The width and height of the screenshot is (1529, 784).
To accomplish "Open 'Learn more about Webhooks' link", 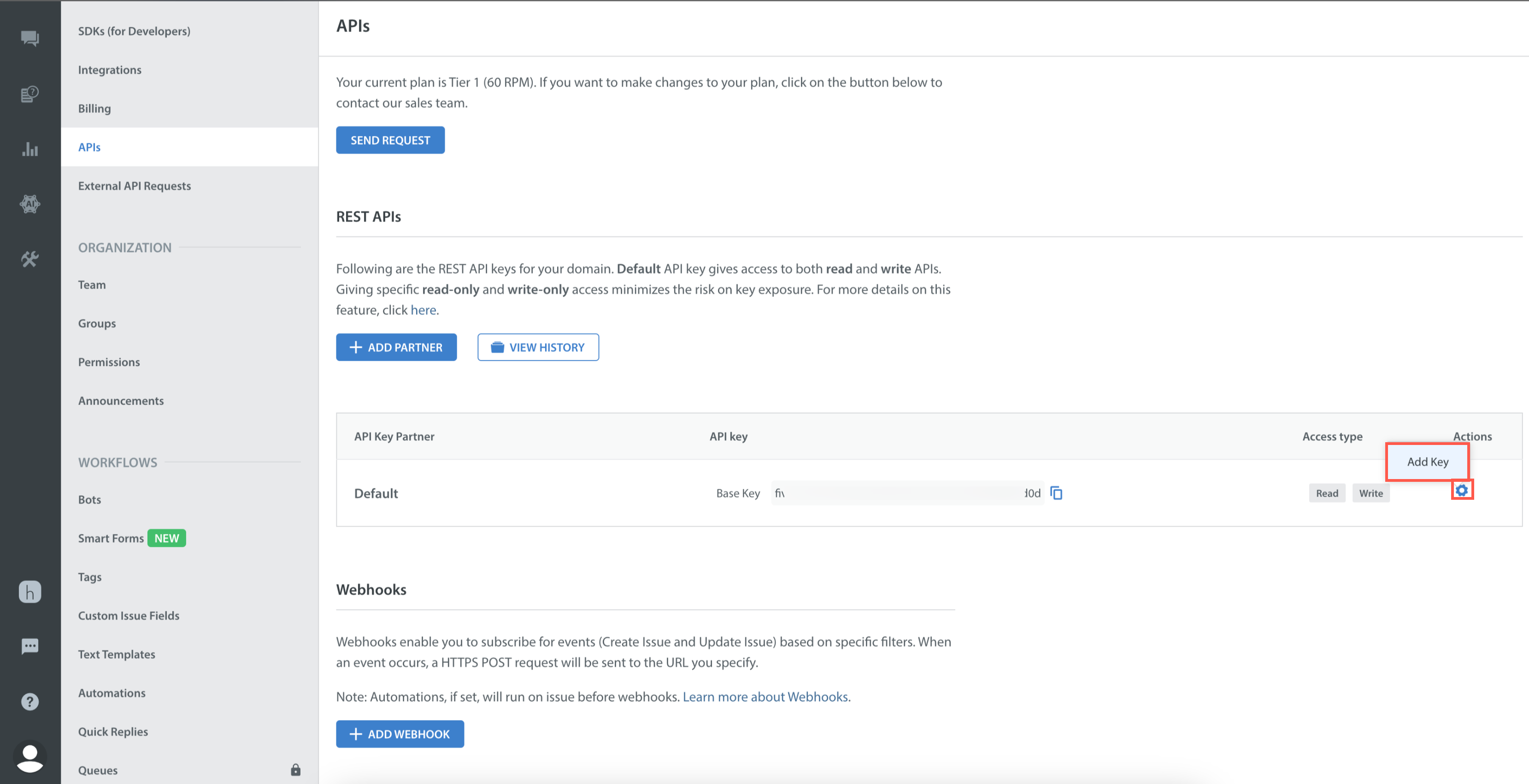I will tap(765, 697).
